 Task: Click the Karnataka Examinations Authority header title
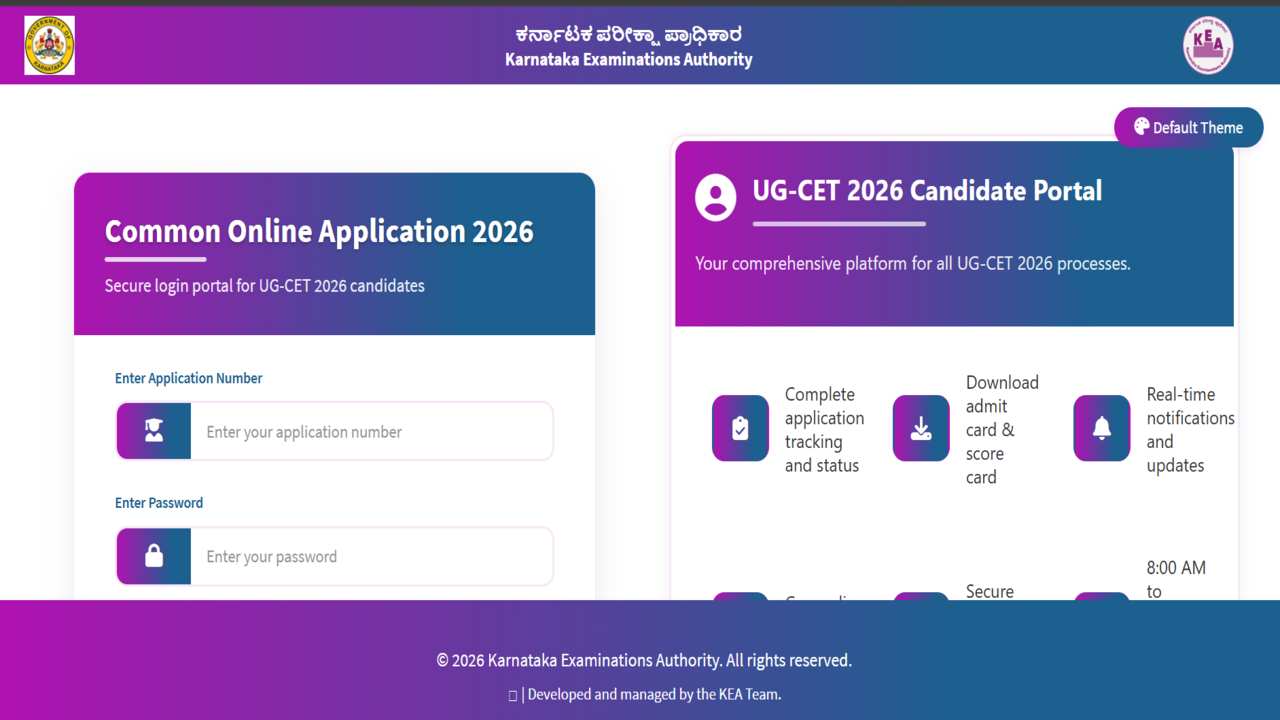click(x=628, y=59)
